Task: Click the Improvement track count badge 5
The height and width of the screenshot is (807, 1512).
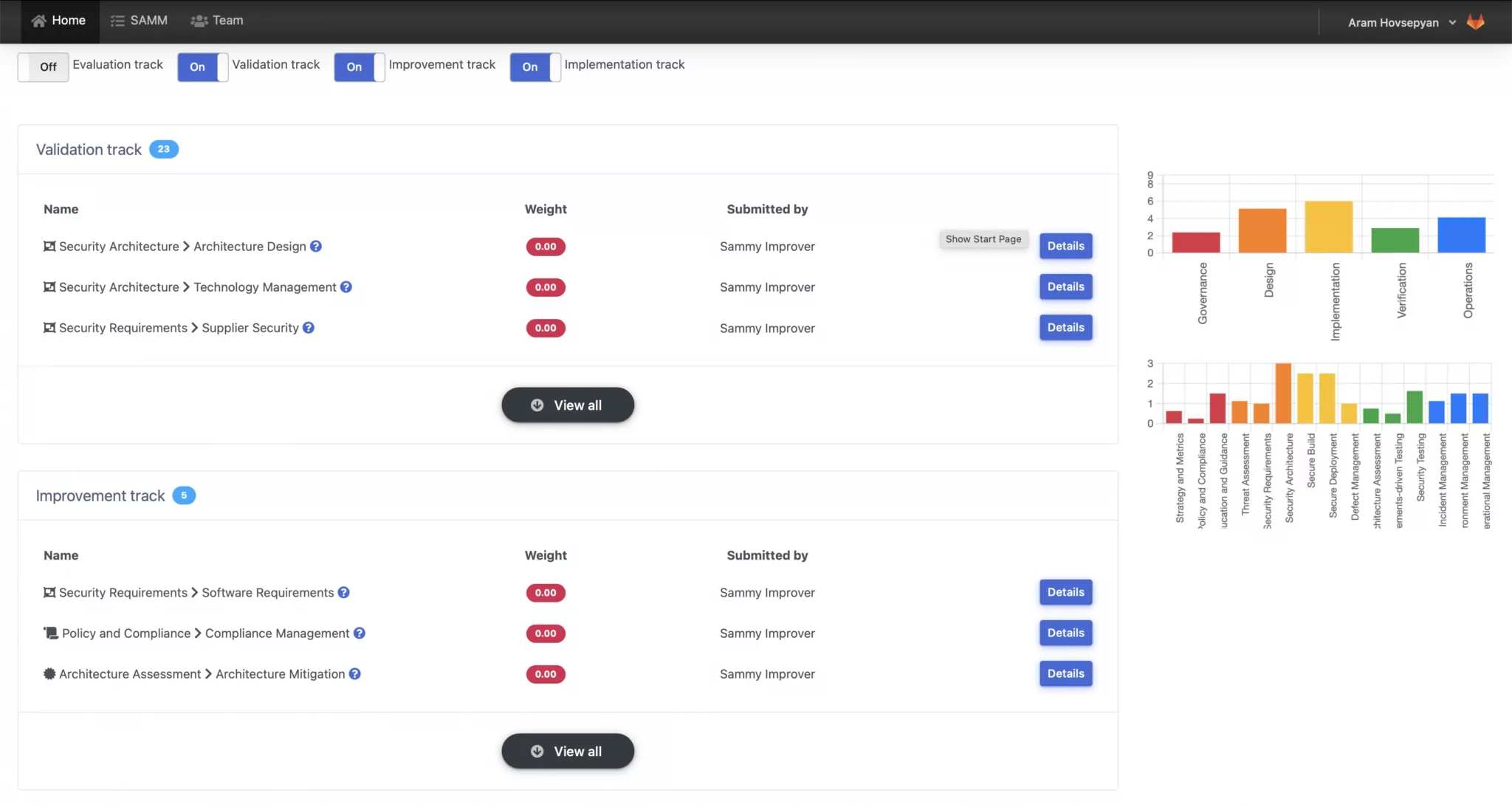Action: click(x=184, y=495)
